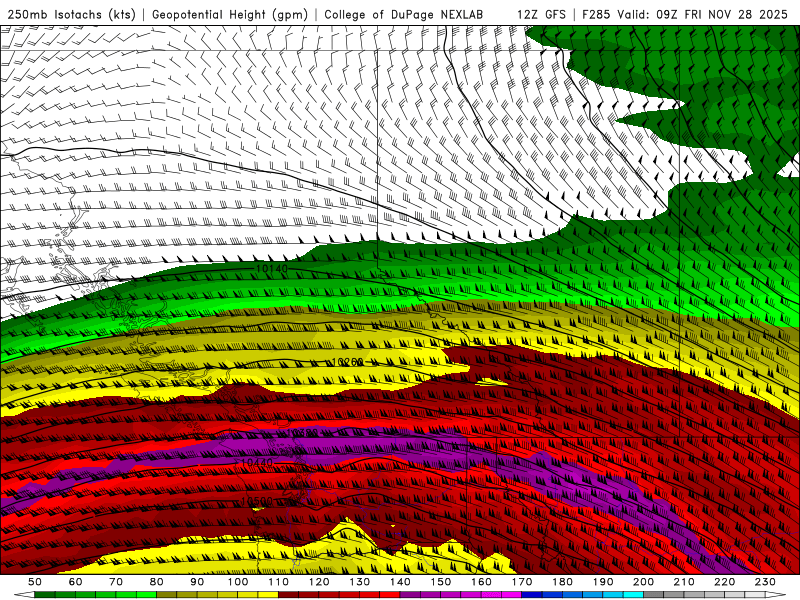Viewport: 800px width, 600px height.
Task: Click the 10500 height contour label
Action: pos(256,502)
